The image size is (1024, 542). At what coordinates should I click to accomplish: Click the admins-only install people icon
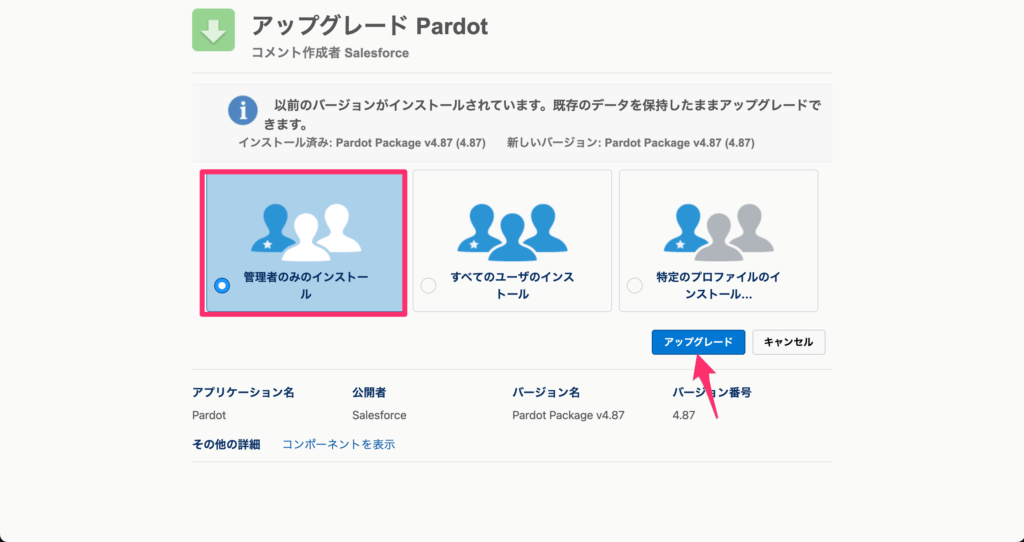(x=306, y=232)
